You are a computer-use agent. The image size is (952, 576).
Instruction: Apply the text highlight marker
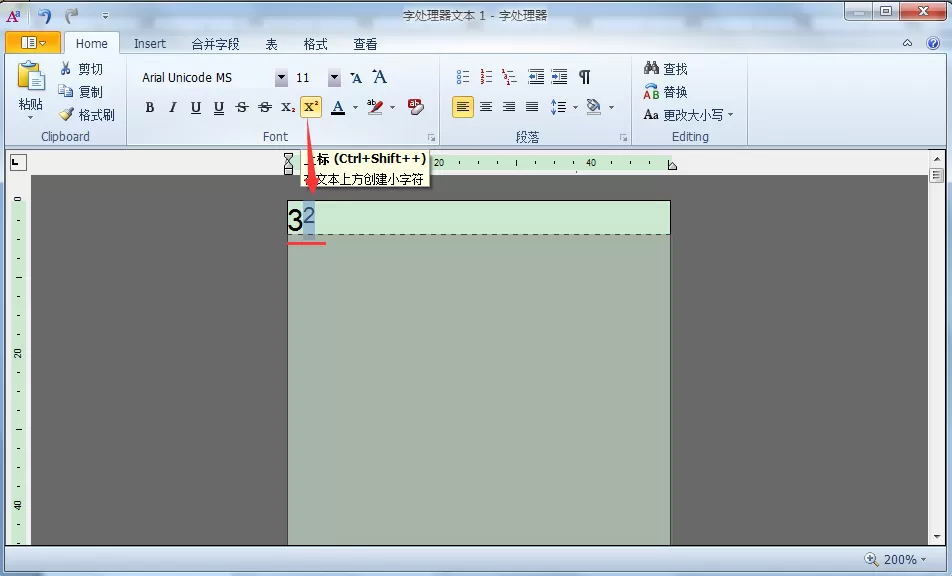pos(375,107)
